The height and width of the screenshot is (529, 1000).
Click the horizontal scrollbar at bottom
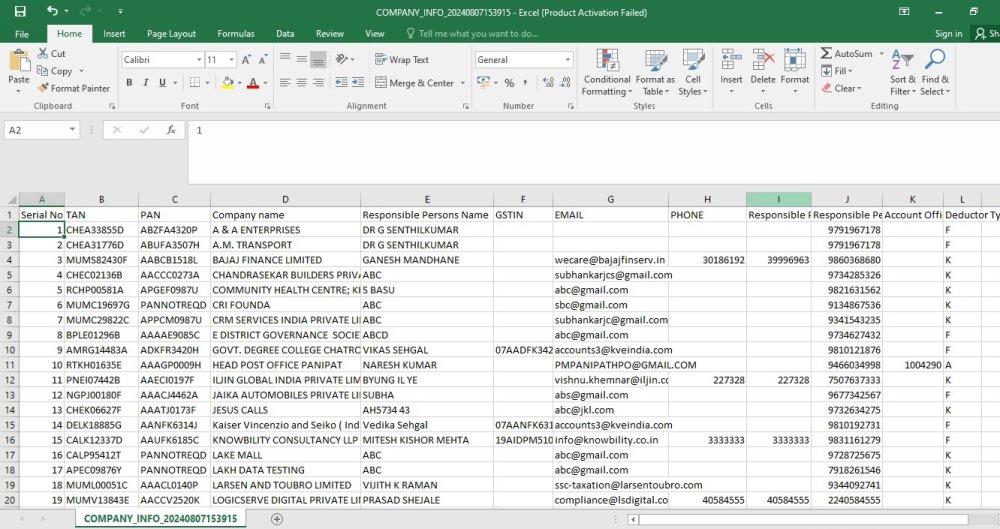click(804, 519)
